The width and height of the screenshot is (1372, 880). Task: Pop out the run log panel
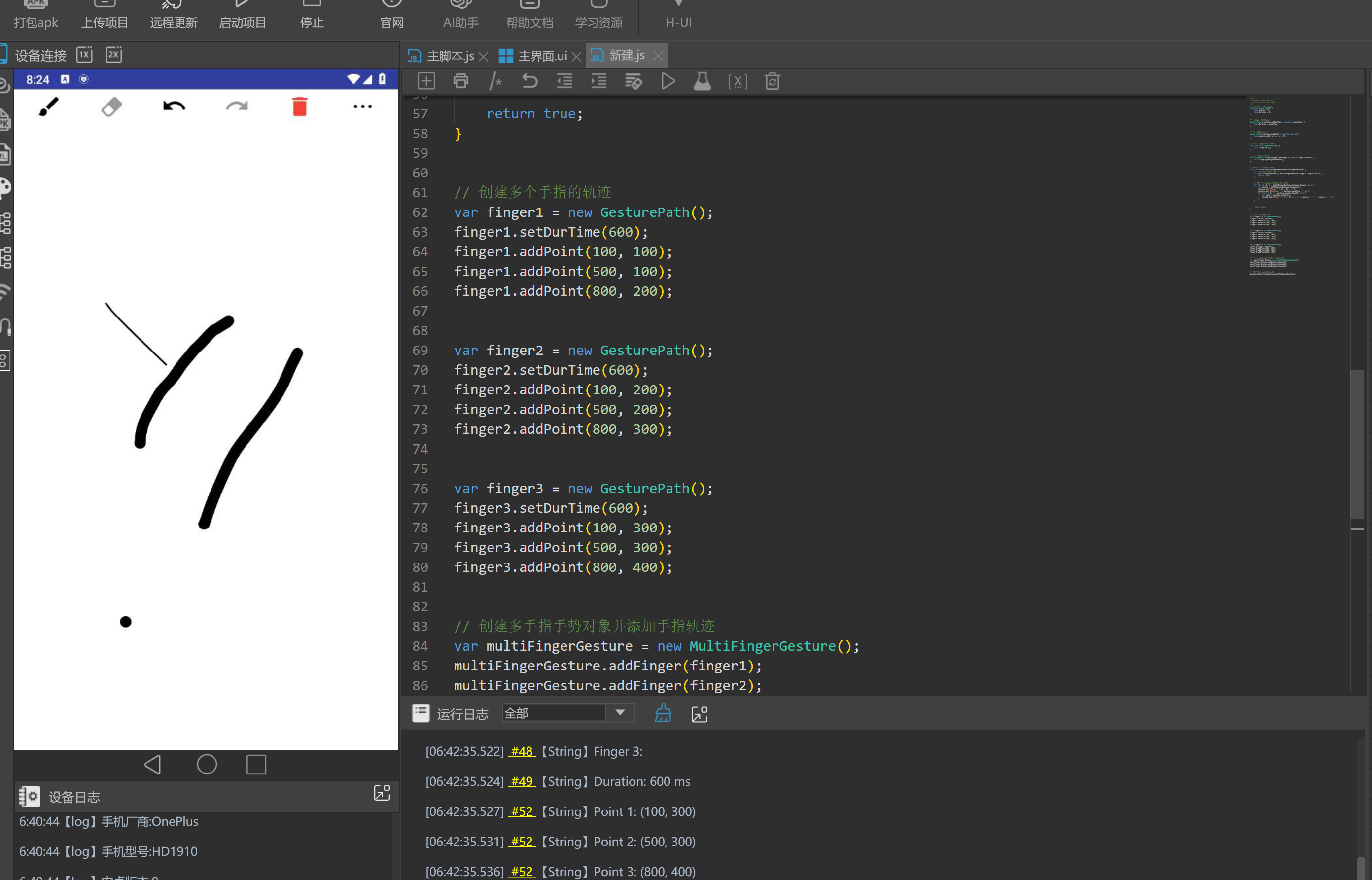[x=700, y=714]
